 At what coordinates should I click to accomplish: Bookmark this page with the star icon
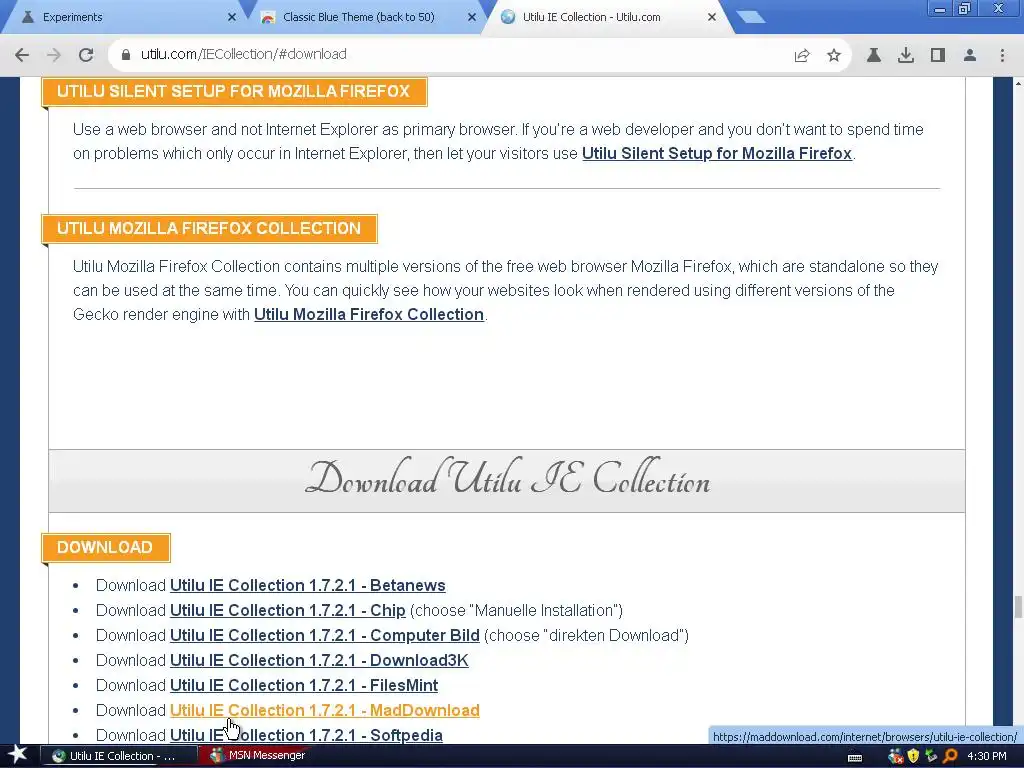tap(834, 55)
